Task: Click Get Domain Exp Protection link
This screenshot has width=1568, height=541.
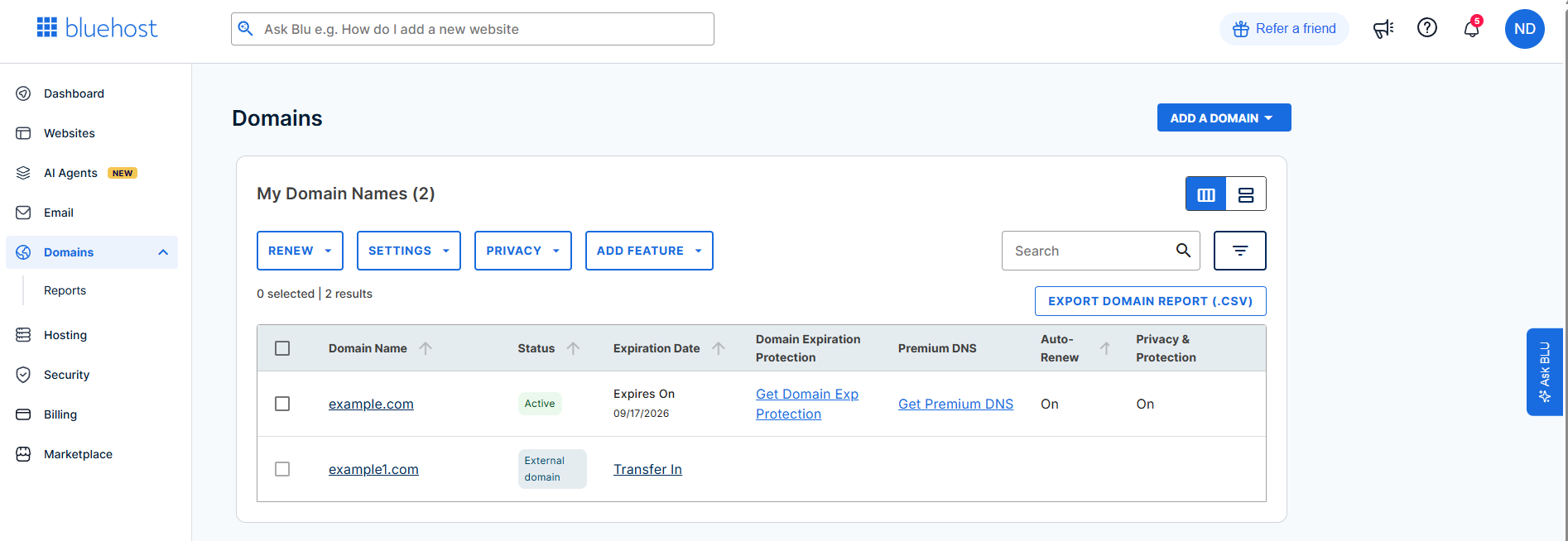Action: [807, 404]
